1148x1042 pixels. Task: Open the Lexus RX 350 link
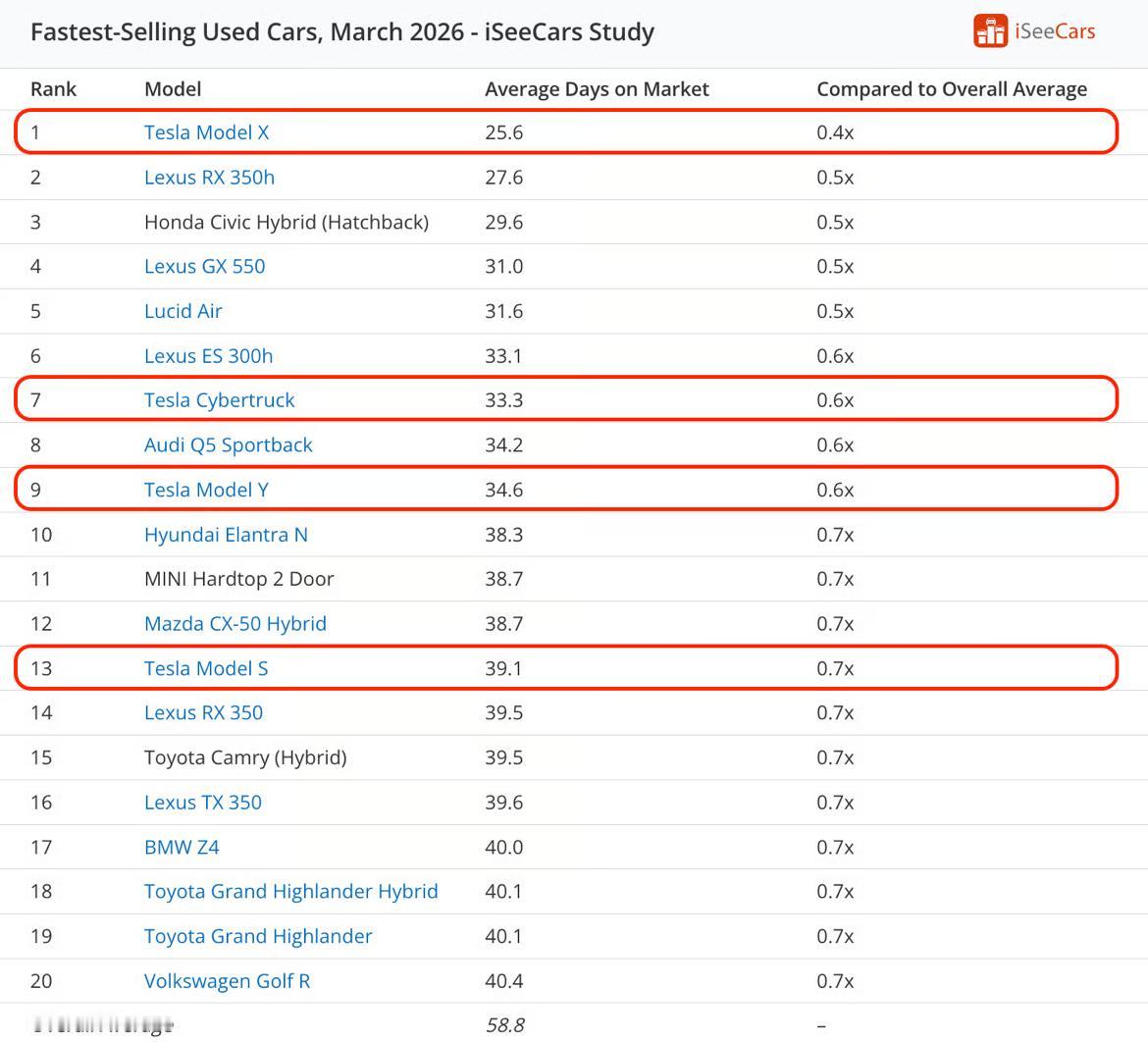203,712
